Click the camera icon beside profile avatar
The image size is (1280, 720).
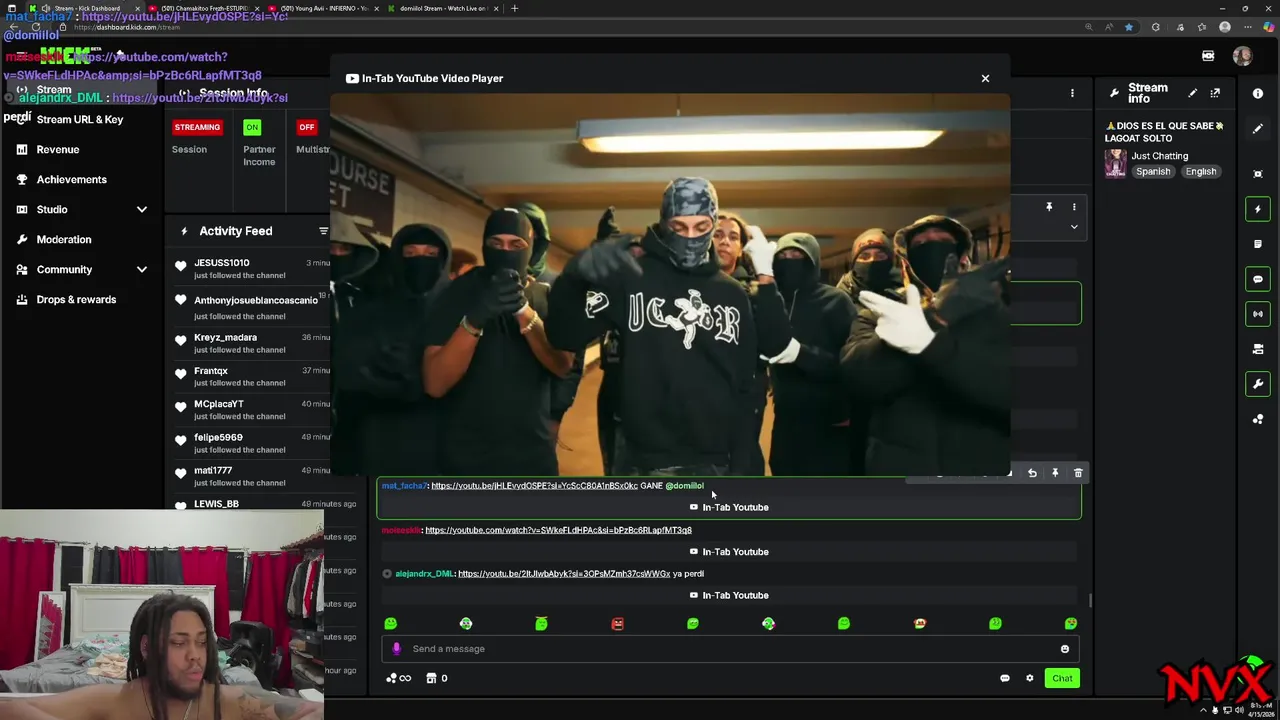1208,56
